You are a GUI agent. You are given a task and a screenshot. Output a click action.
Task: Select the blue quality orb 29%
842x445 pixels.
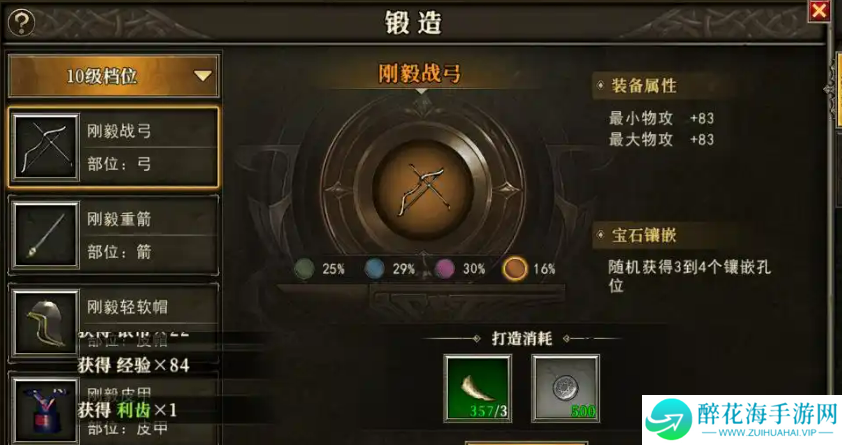[374, 268]
